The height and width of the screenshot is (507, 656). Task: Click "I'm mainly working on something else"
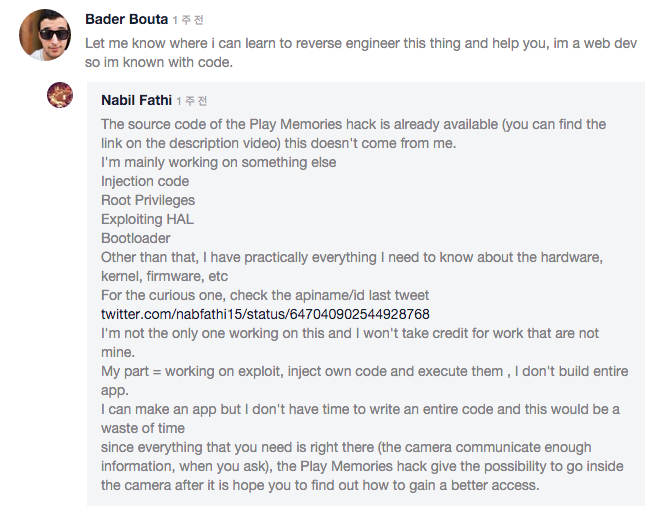(x=218, y=162)
